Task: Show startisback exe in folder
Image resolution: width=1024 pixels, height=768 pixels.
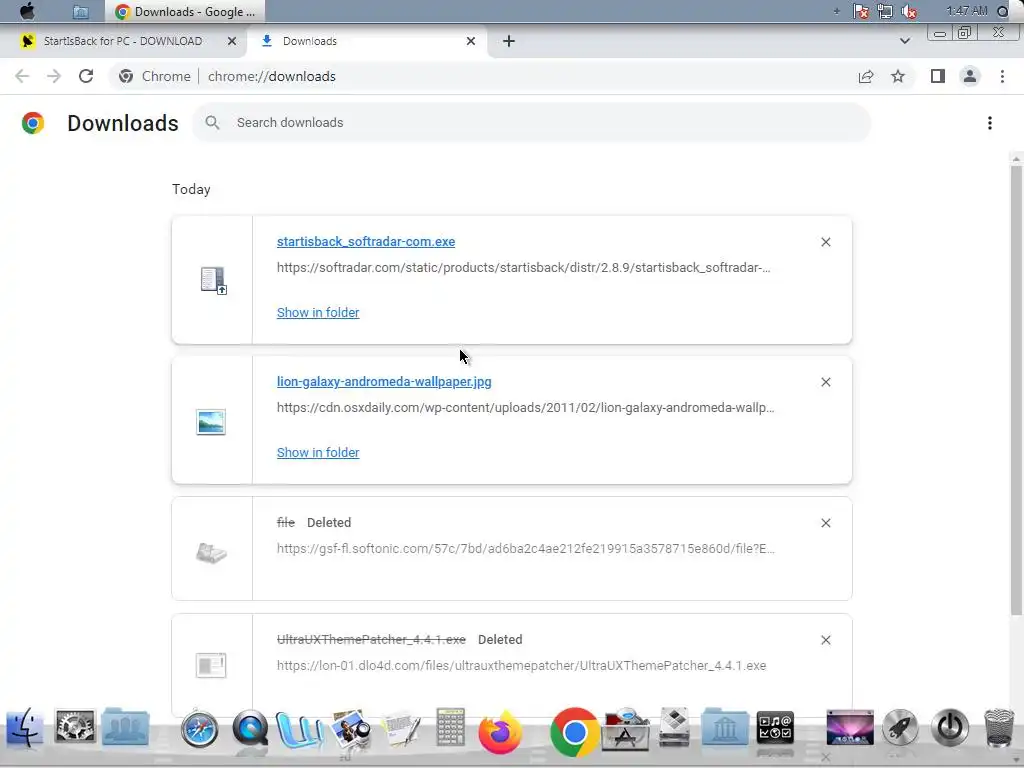Action: 318,313
